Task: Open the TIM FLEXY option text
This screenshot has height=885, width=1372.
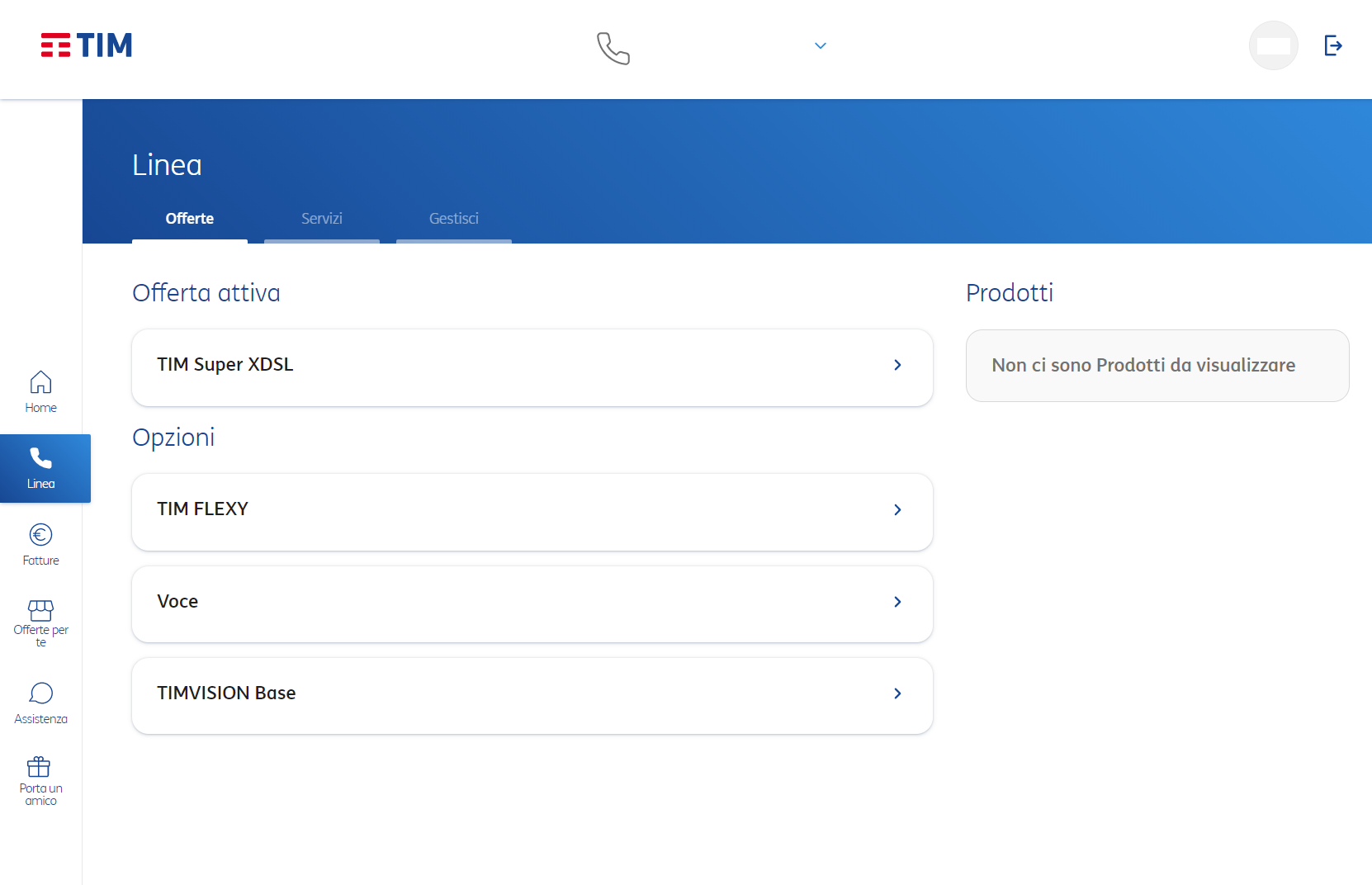Action: pos(203,509)
